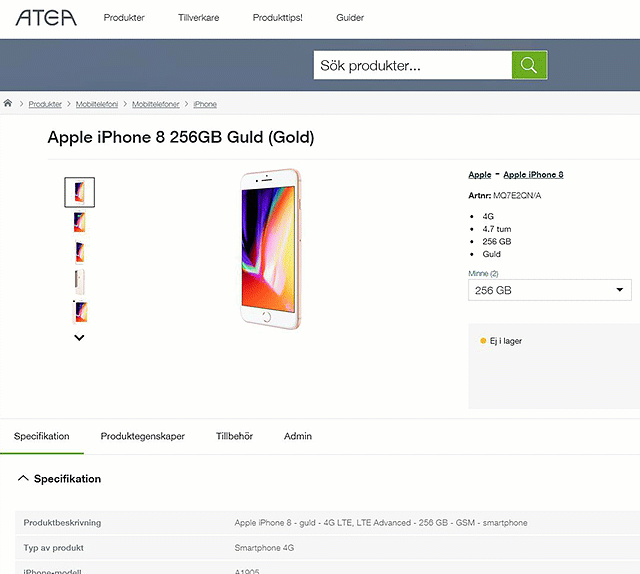Select the first product thumbnail
Image resolution: width=640 pixels, height=574 pixels.
pyautogui.click(x=80, y=192)
